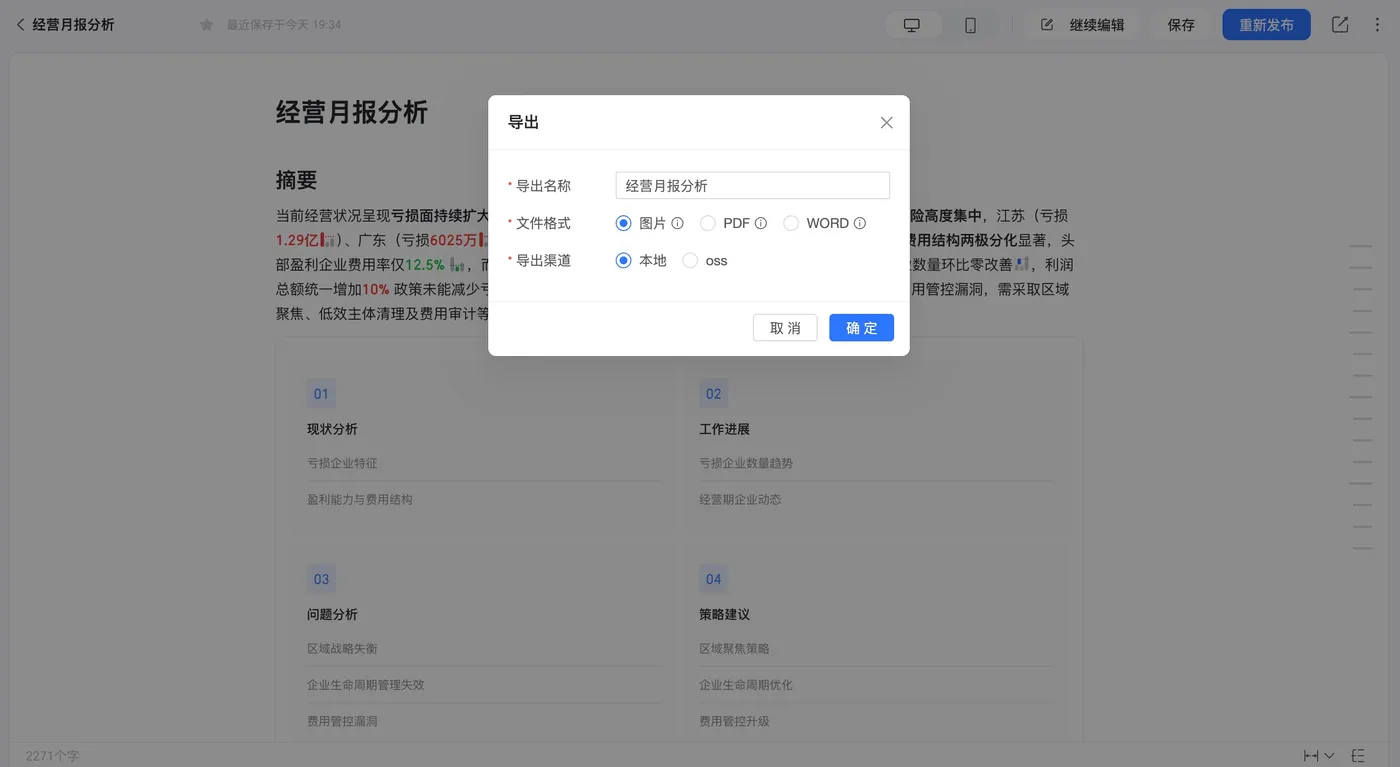
Task: Open the 区域战略失衡 section link
Action: tap(342, 649)
